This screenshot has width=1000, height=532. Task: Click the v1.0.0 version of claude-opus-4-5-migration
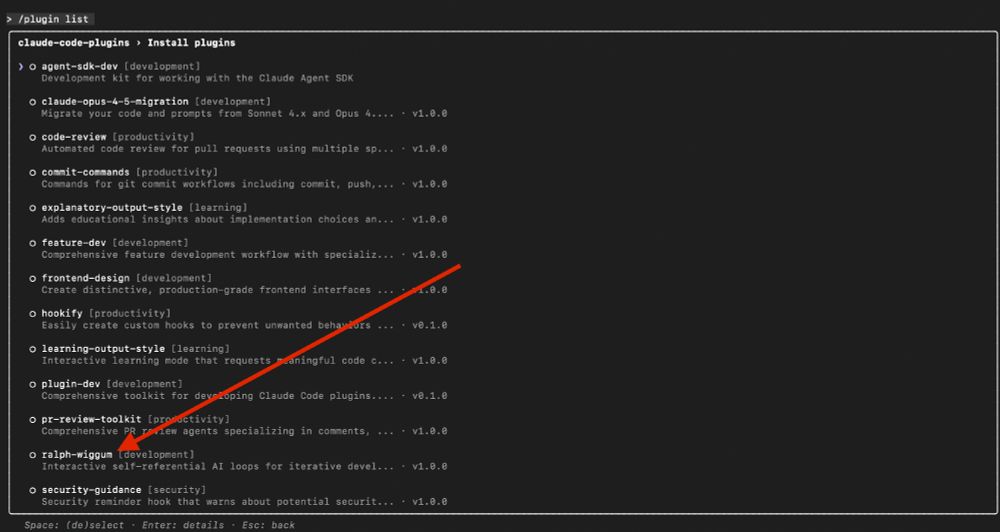click(x=430, y=114)
